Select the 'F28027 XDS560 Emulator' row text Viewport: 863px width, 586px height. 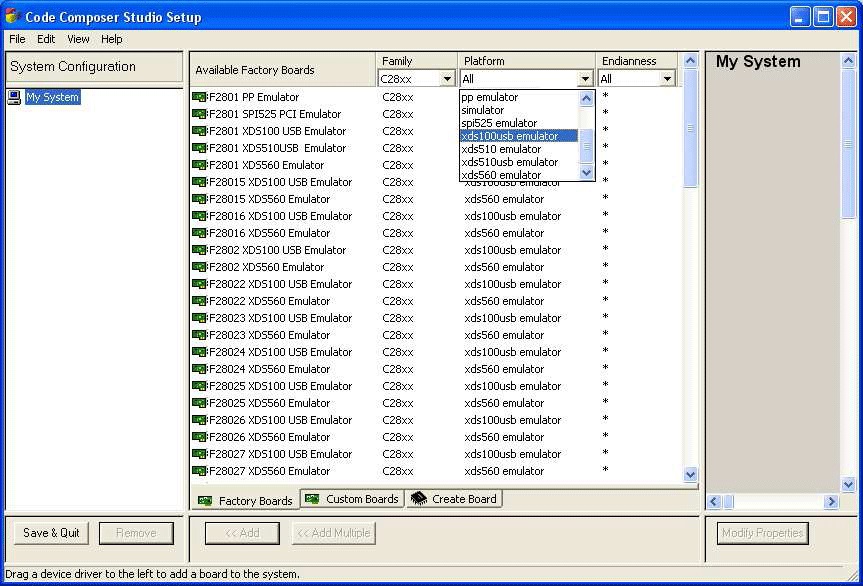(269, 472)
